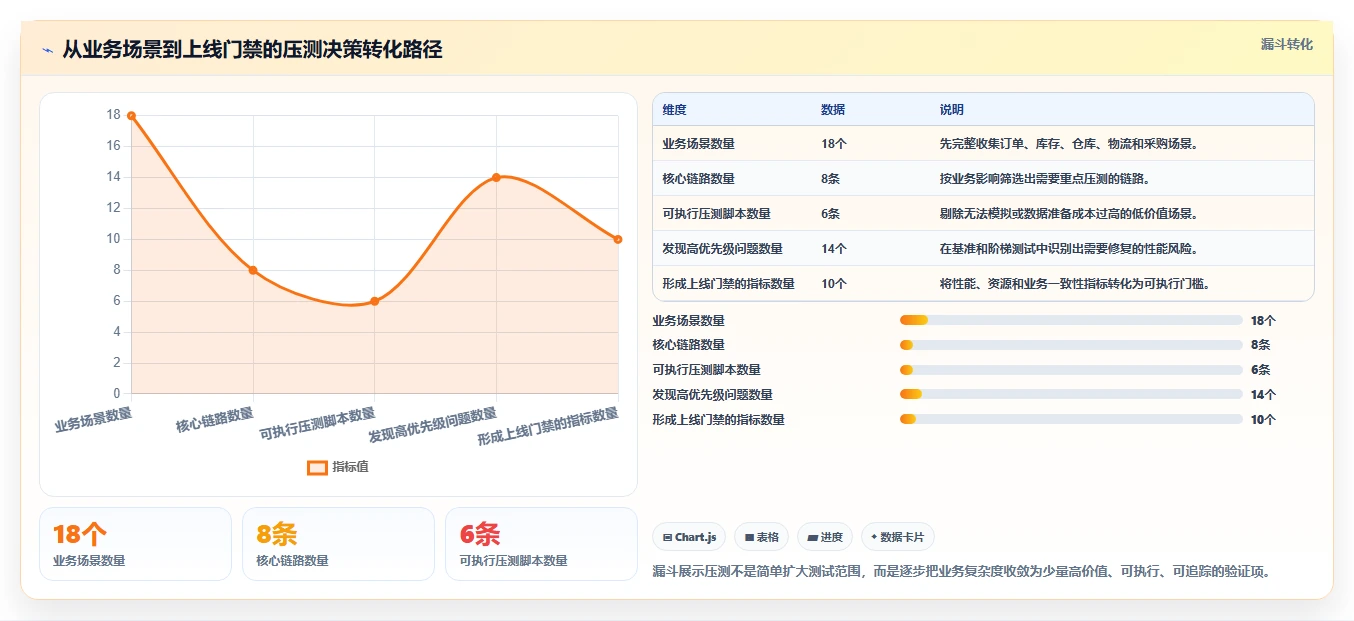Click the description starting 按业务影响筛选
Viewport: 1354px width, 621px height.
click(x=1044, y=179)
